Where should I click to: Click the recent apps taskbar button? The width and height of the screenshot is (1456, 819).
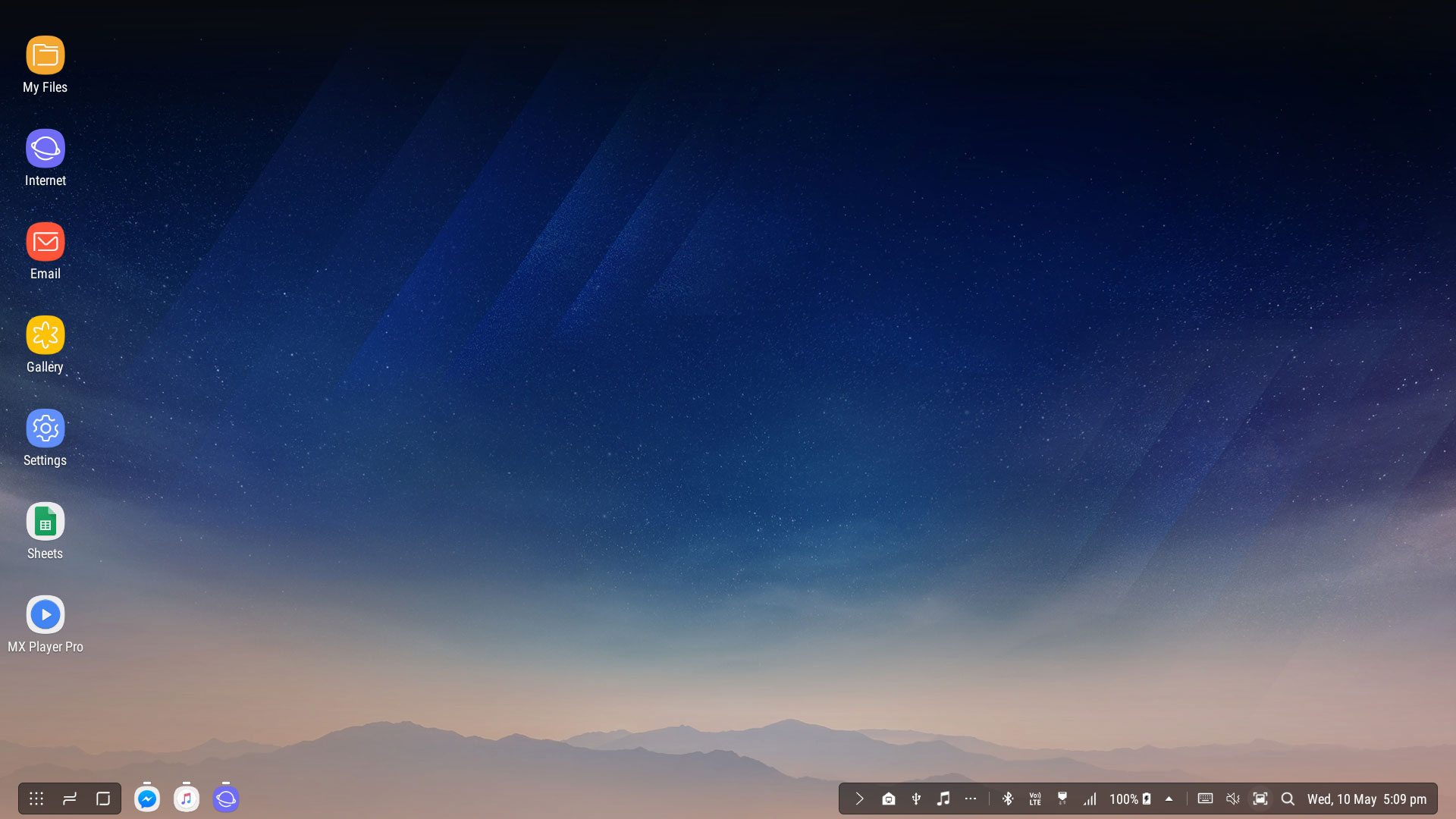pyautogui.click(x=70, y=799)
